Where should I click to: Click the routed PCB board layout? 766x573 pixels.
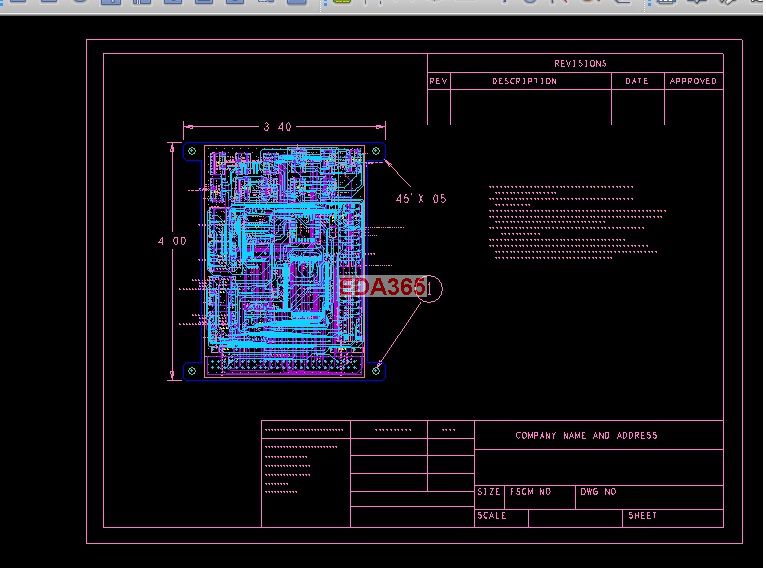284,261
